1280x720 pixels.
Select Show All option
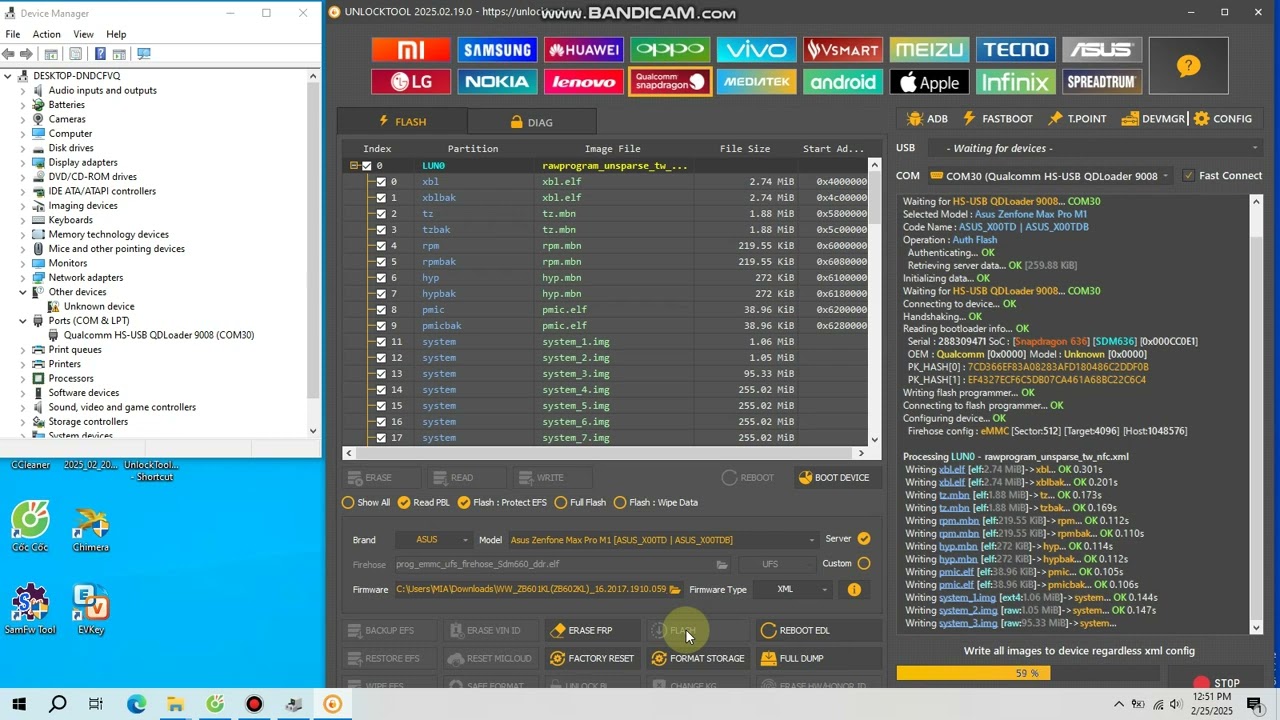point(366,503)
